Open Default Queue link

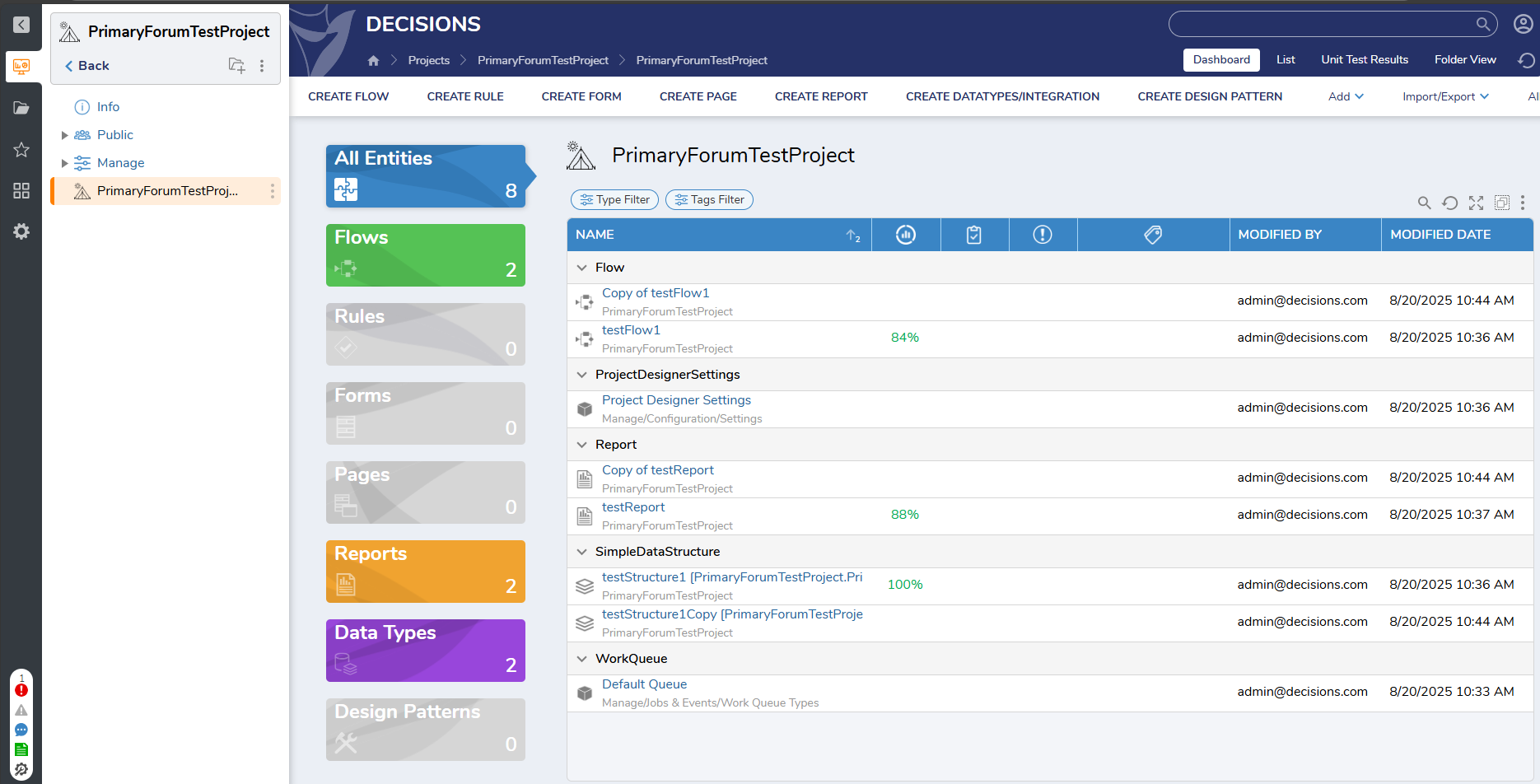pos(644,684)
